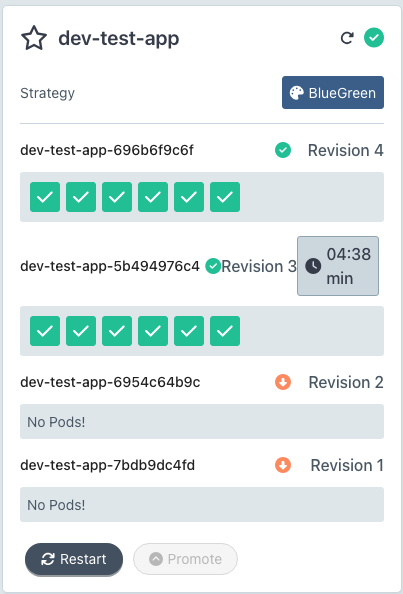Screen dimensions: 403x594
Task: Click Revision 3 green check status icon
Action: 213,266
